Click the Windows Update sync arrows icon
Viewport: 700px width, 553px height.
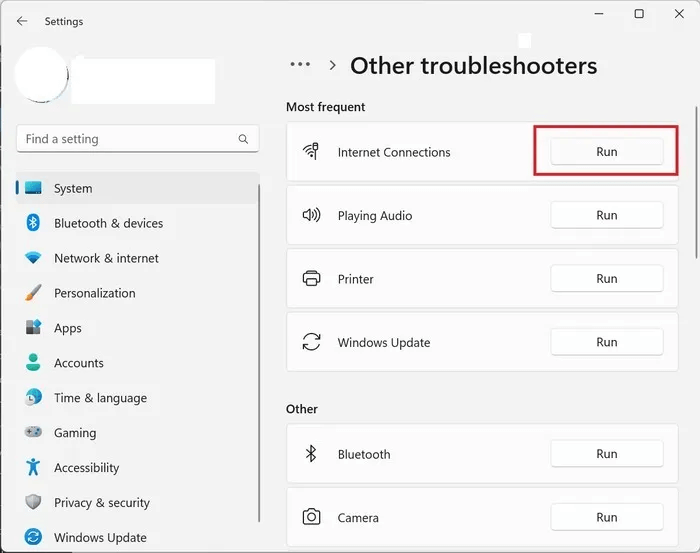point(311,342)
